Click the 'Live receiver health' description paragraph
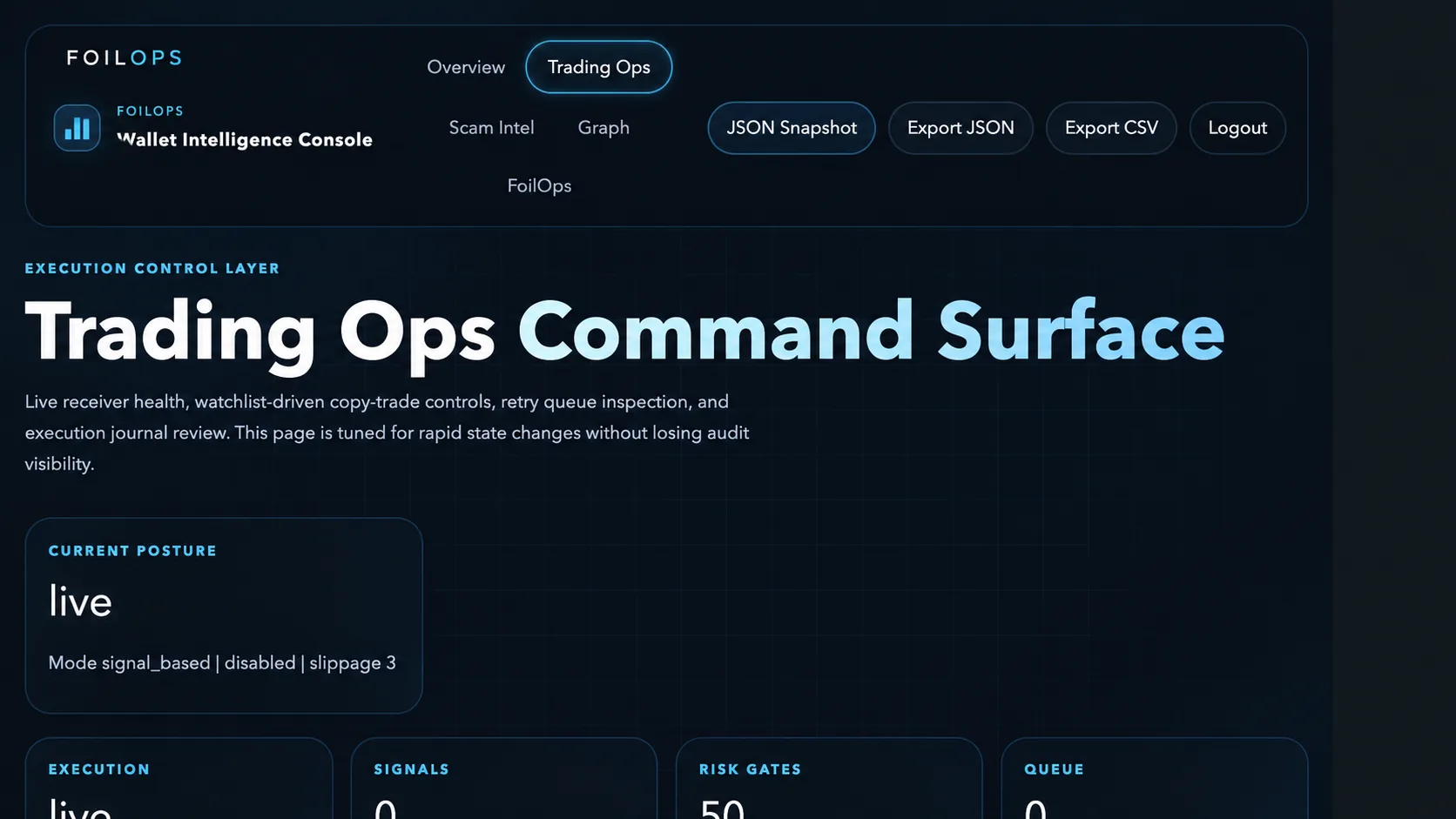 click(387, 433)
